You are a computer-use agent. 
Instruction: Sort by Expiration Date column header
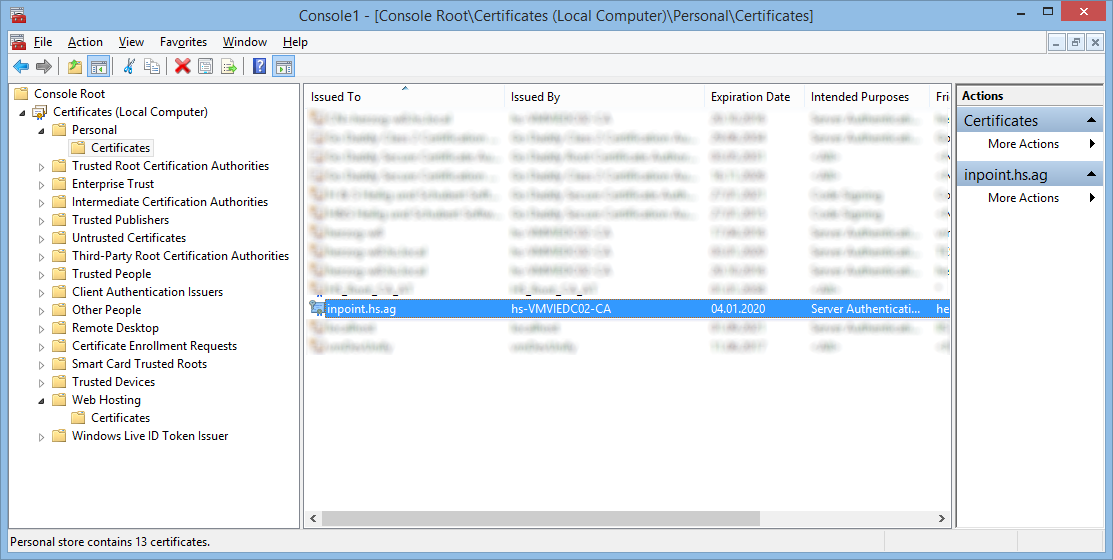pos(750,97)
